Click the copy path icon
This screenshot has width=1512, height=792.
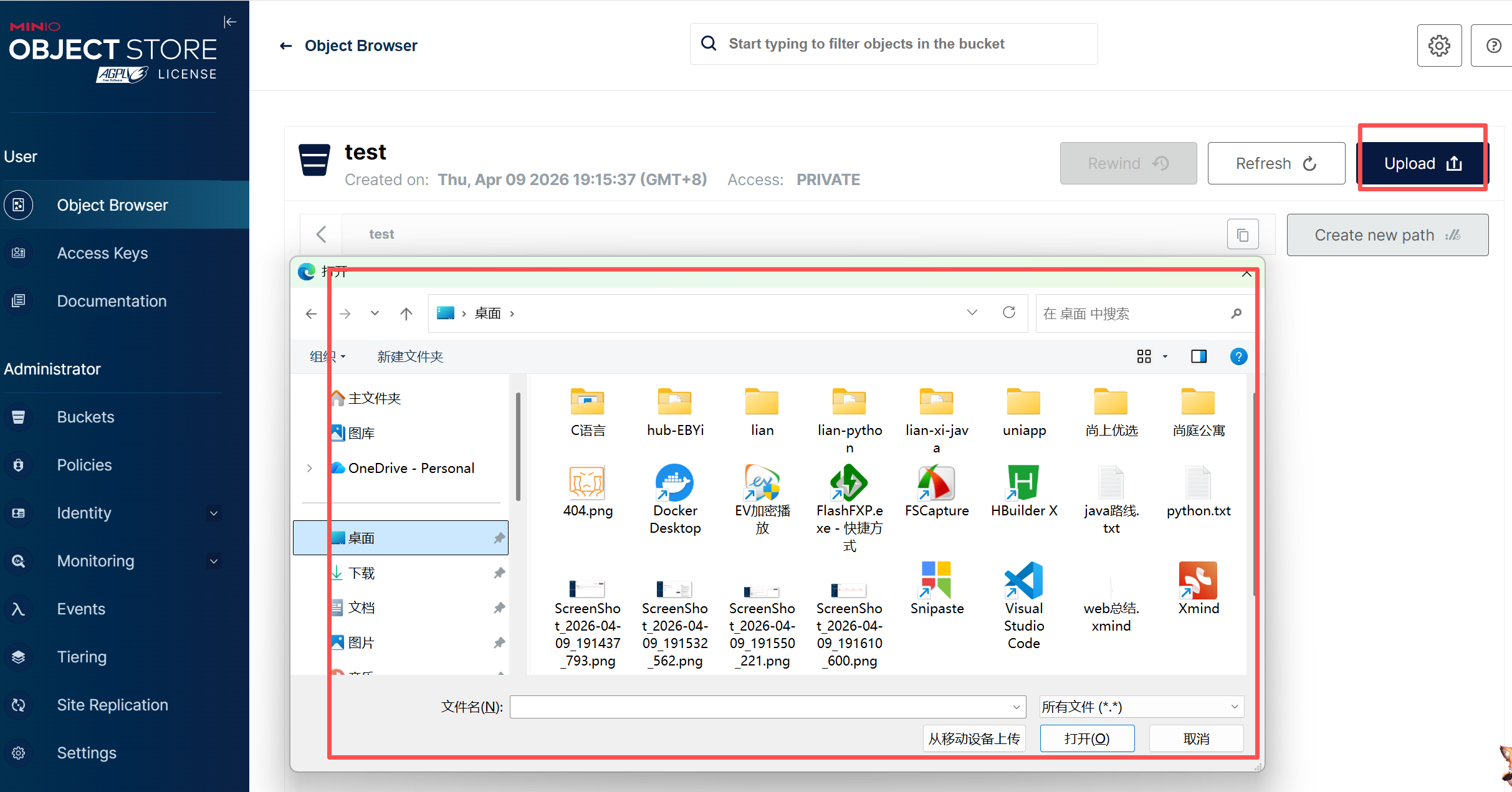tap(1242, 235)
